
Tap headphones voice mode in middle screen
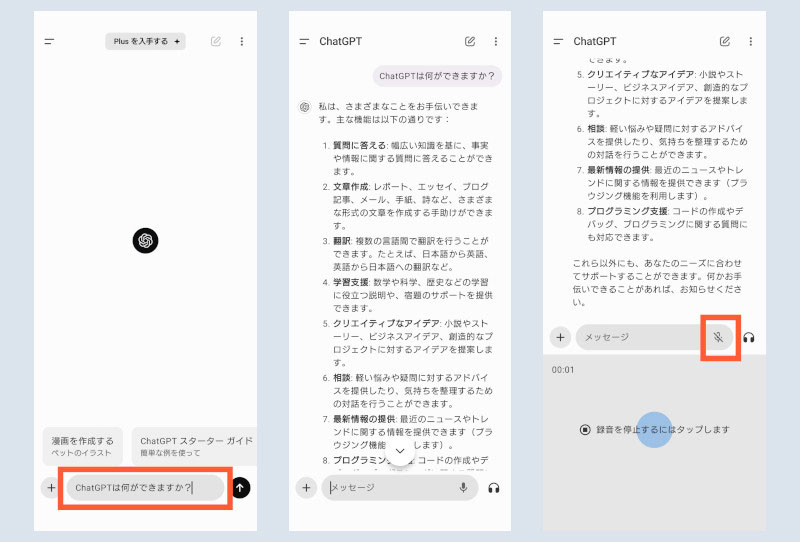[x=493, y=488]
